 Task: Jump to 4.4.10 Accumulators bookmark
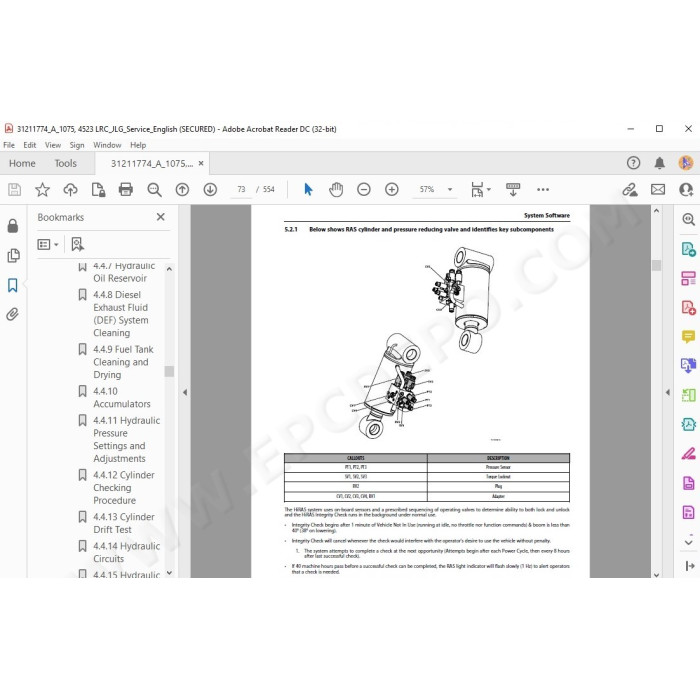(x=121, y=397)
